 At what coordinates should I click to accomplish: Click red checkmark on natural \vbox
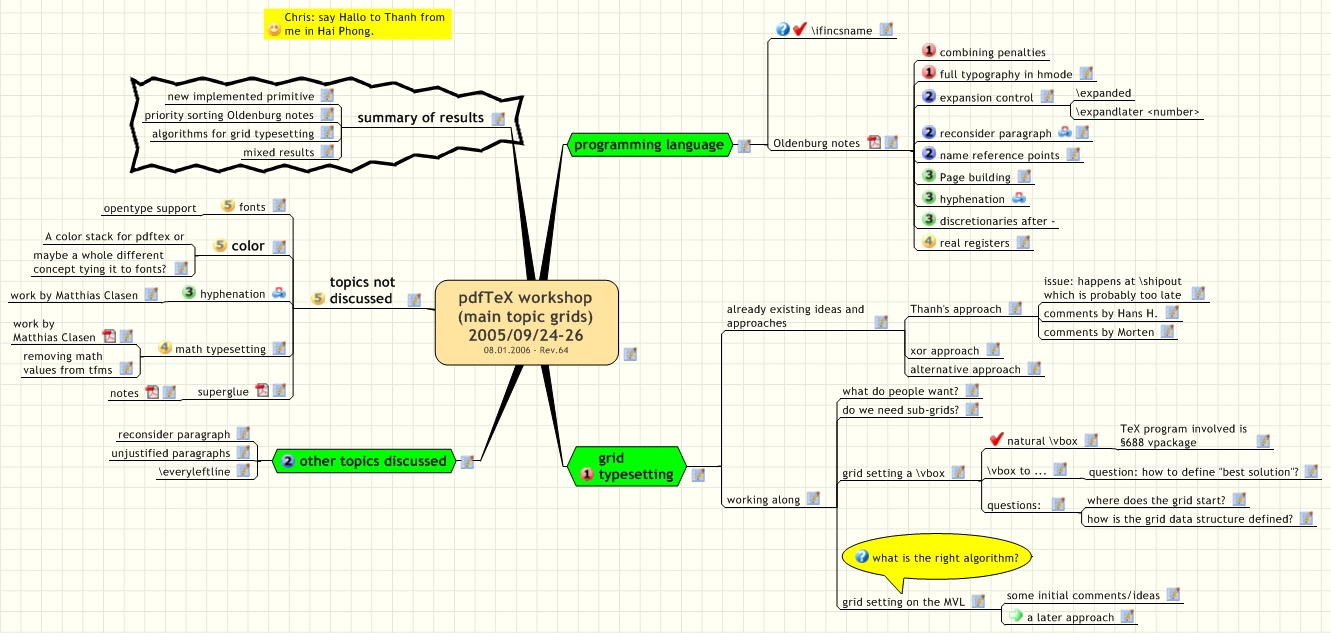[x=995, y=440]
